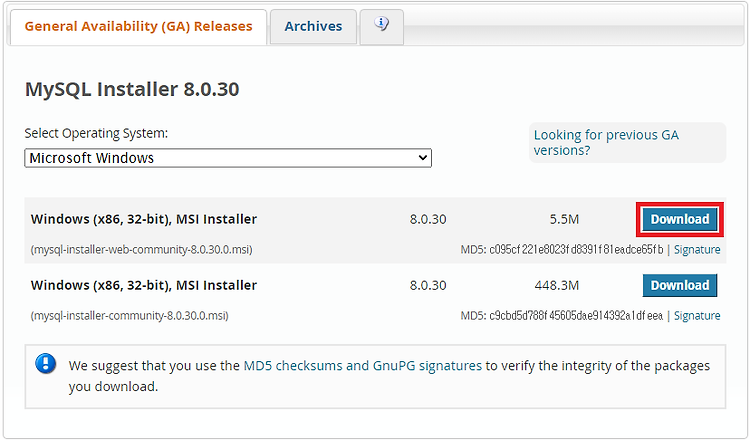Viewport: 750px width, 440px height.
Task: Open Signature link for 448.3M installer
Action: pos(697,316)
